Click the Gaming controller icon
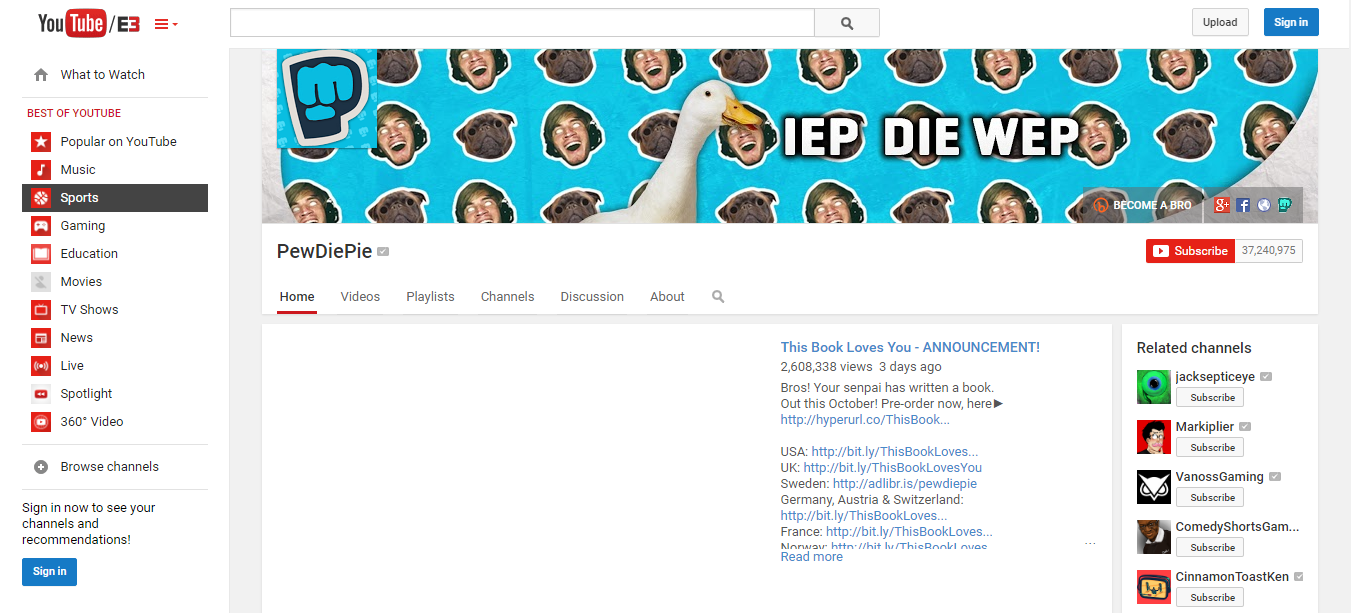 [x=41, y=226]
